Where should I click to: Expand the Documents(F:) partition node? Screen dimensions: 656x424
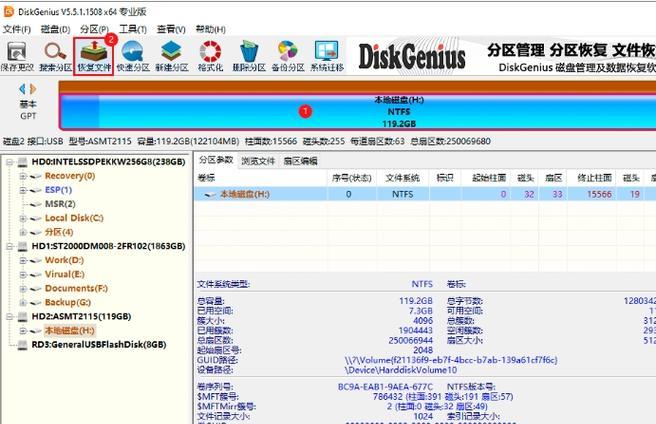click(x=23, y=288)
